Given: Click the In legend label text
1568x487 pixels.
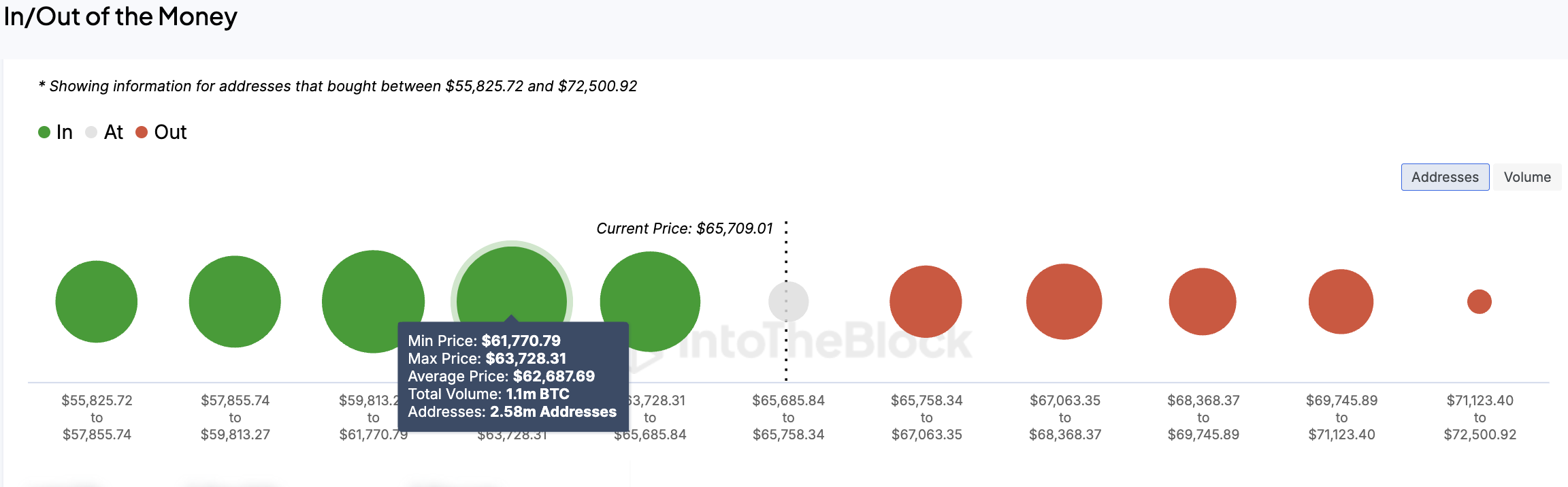Looking at the screenshot, I should (65, 132).
